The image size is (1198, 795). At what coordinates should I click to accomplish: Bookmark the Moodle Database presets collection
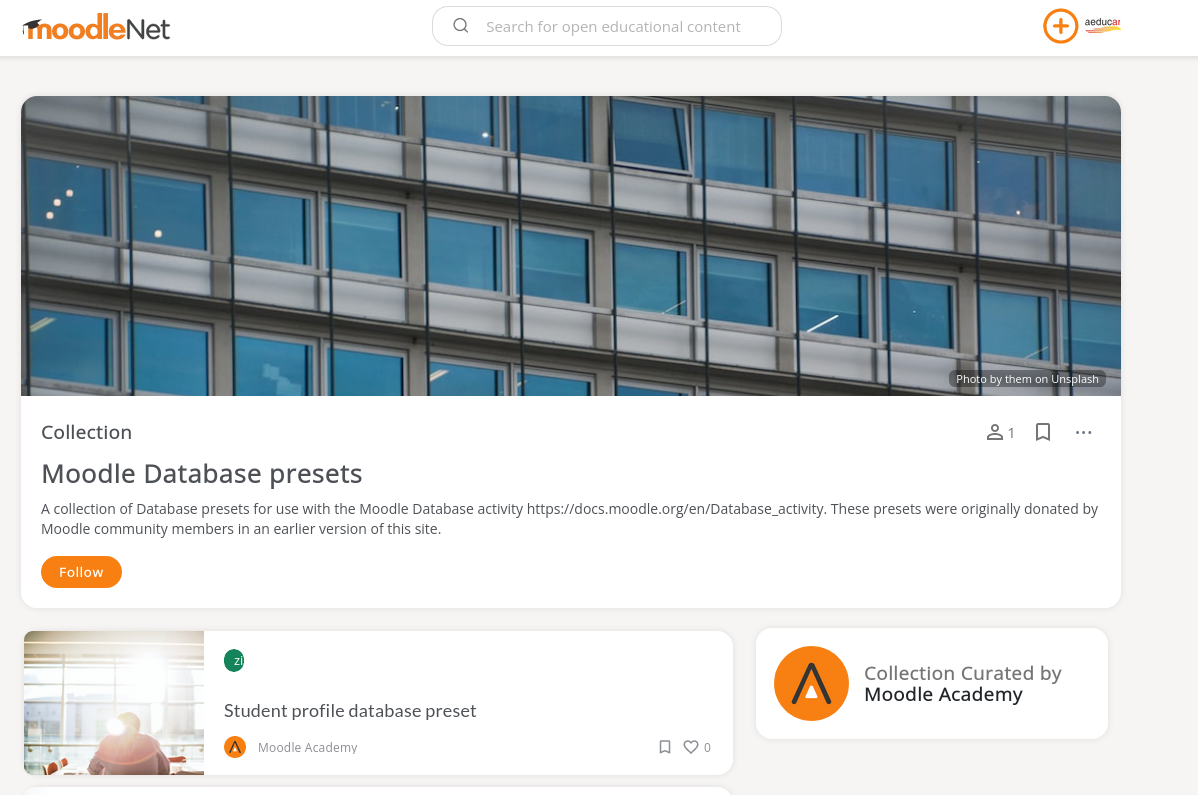[1042, 432]
